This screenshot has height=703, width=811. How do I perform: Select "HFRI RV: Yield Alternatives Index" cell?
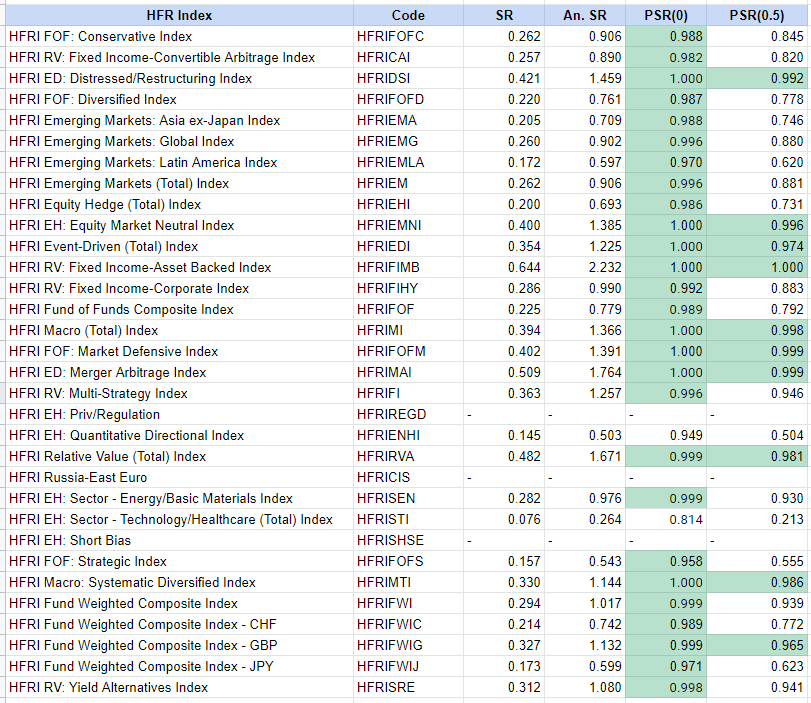(179, 687)
